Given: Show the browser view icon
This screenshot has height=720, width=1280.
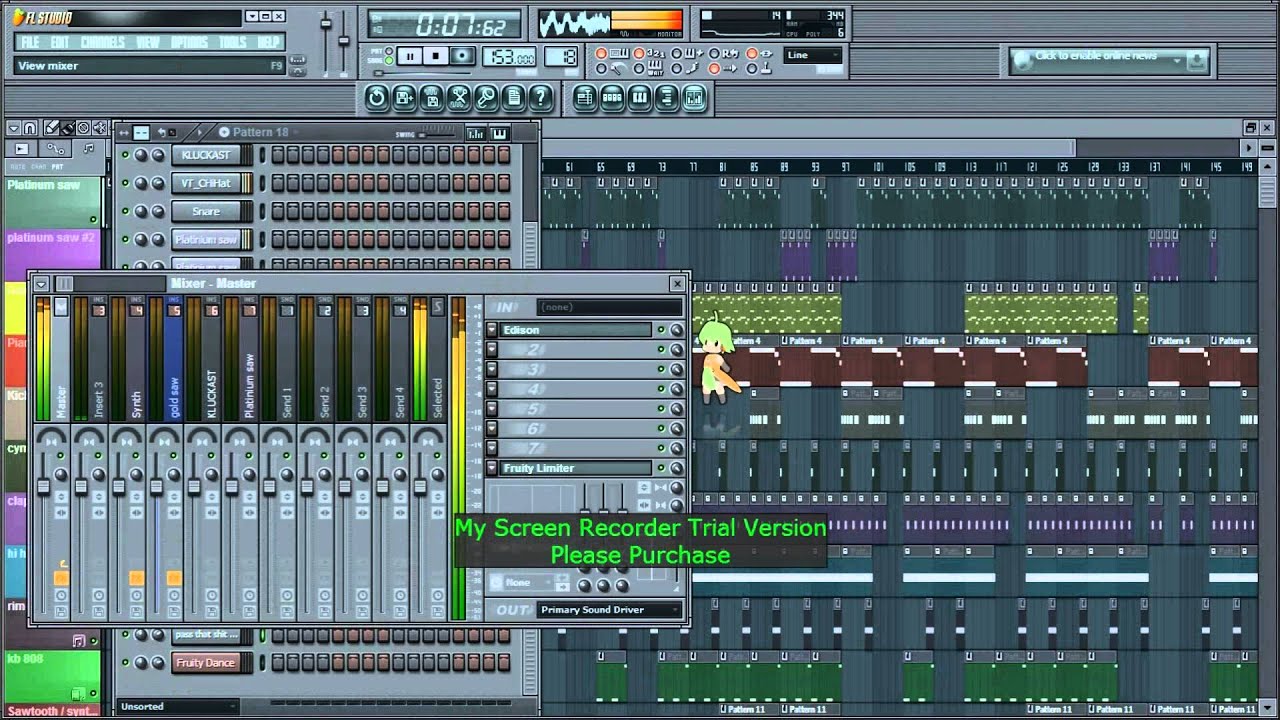Looking at the screenshot, I should click(x=666, y=97).
